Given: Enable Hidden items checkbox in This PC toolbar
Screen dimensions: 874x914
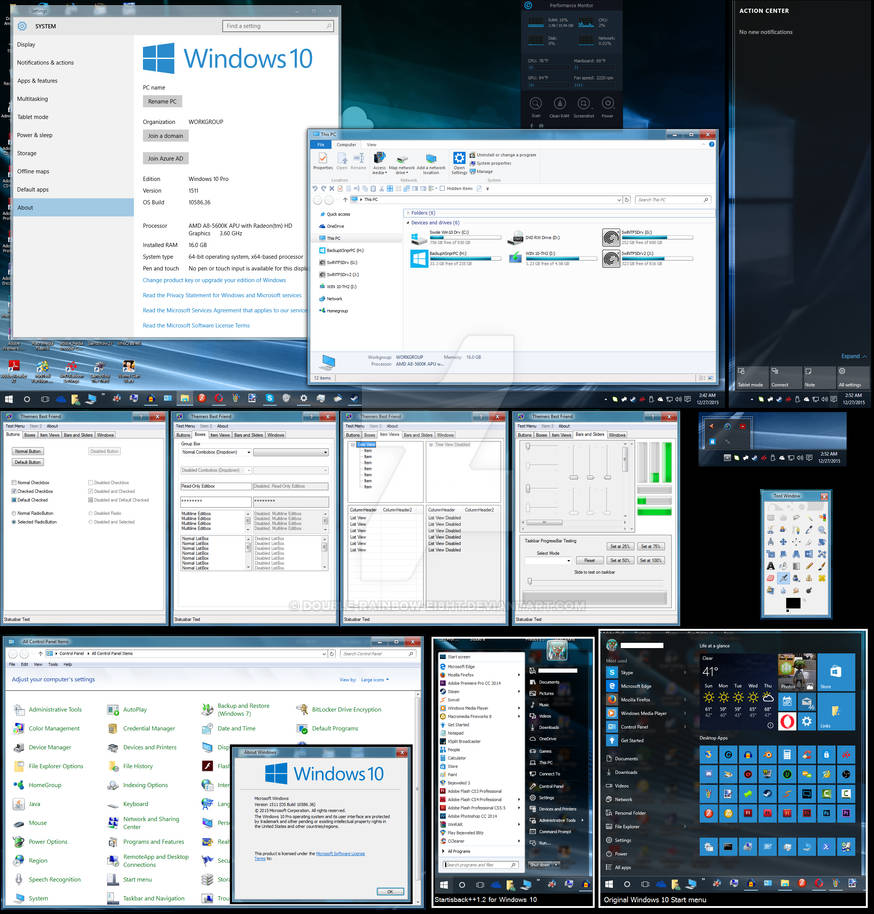Looking at the screenshot, I should (443, 188).
